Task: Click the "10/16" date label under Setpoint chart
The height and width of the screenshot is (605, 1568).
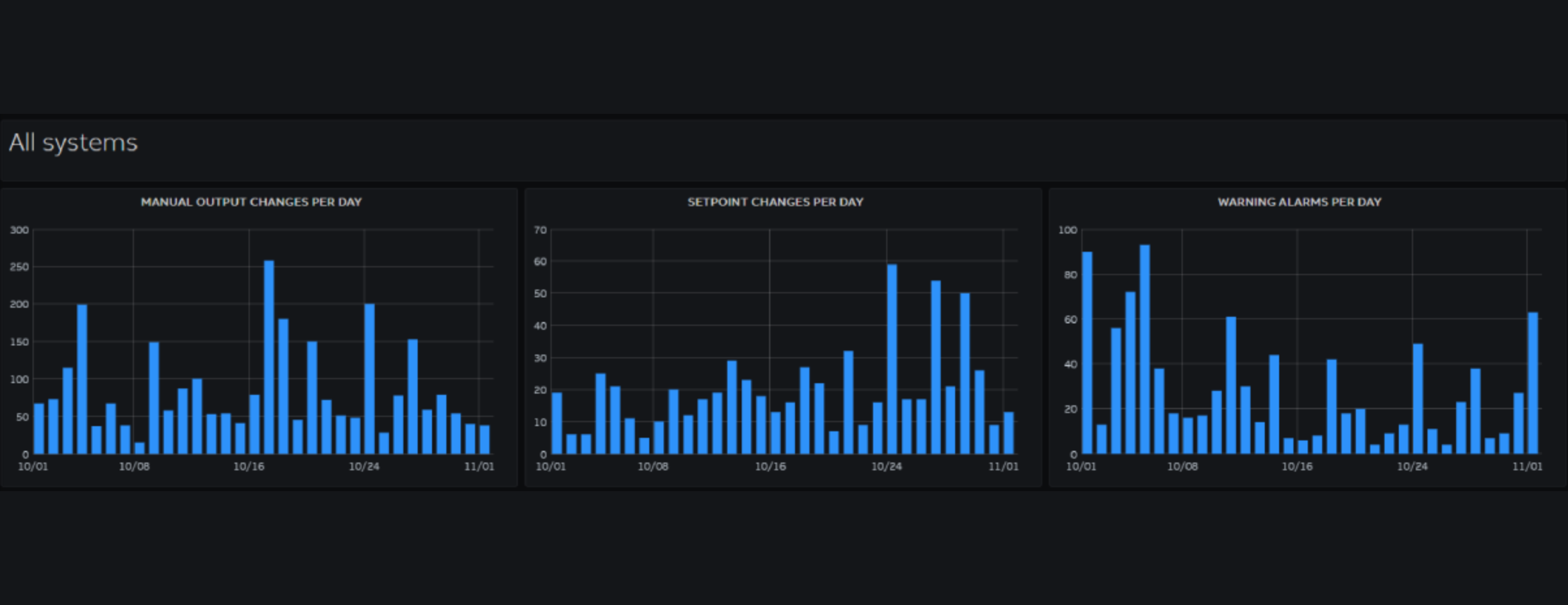Action: point(770,466)
